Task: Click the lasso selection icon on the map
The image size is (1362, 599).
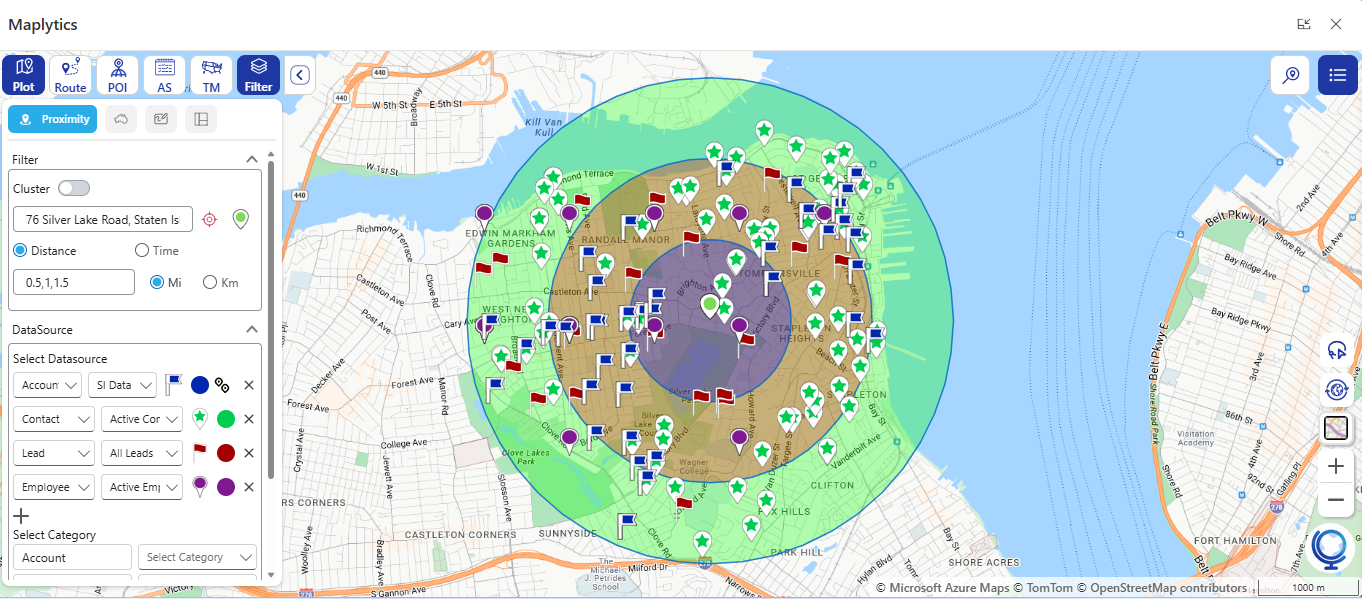Action: tap(1336, 351)
